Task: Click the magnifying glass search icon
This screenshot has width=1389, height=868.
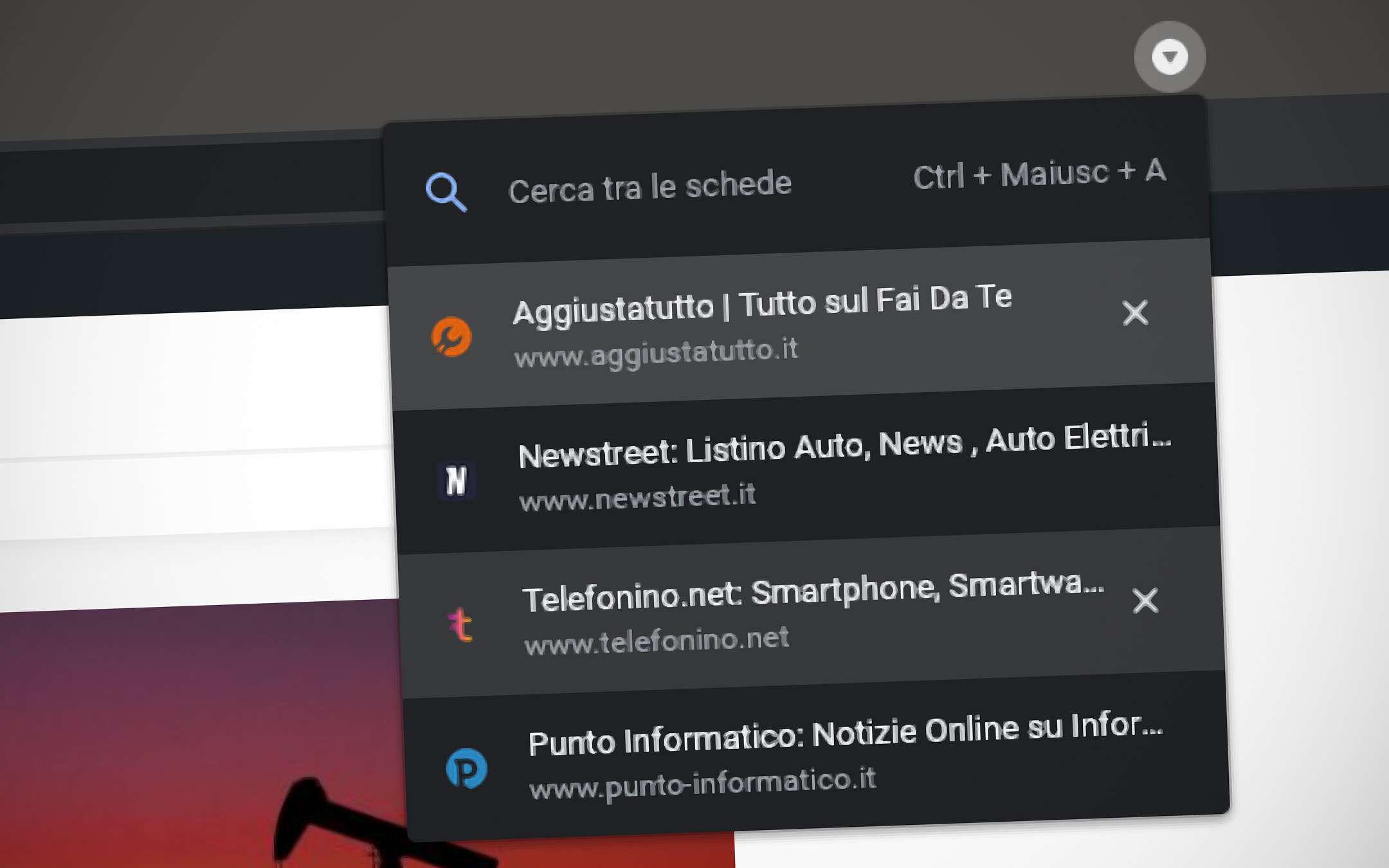Action: (x=446, y=190)
